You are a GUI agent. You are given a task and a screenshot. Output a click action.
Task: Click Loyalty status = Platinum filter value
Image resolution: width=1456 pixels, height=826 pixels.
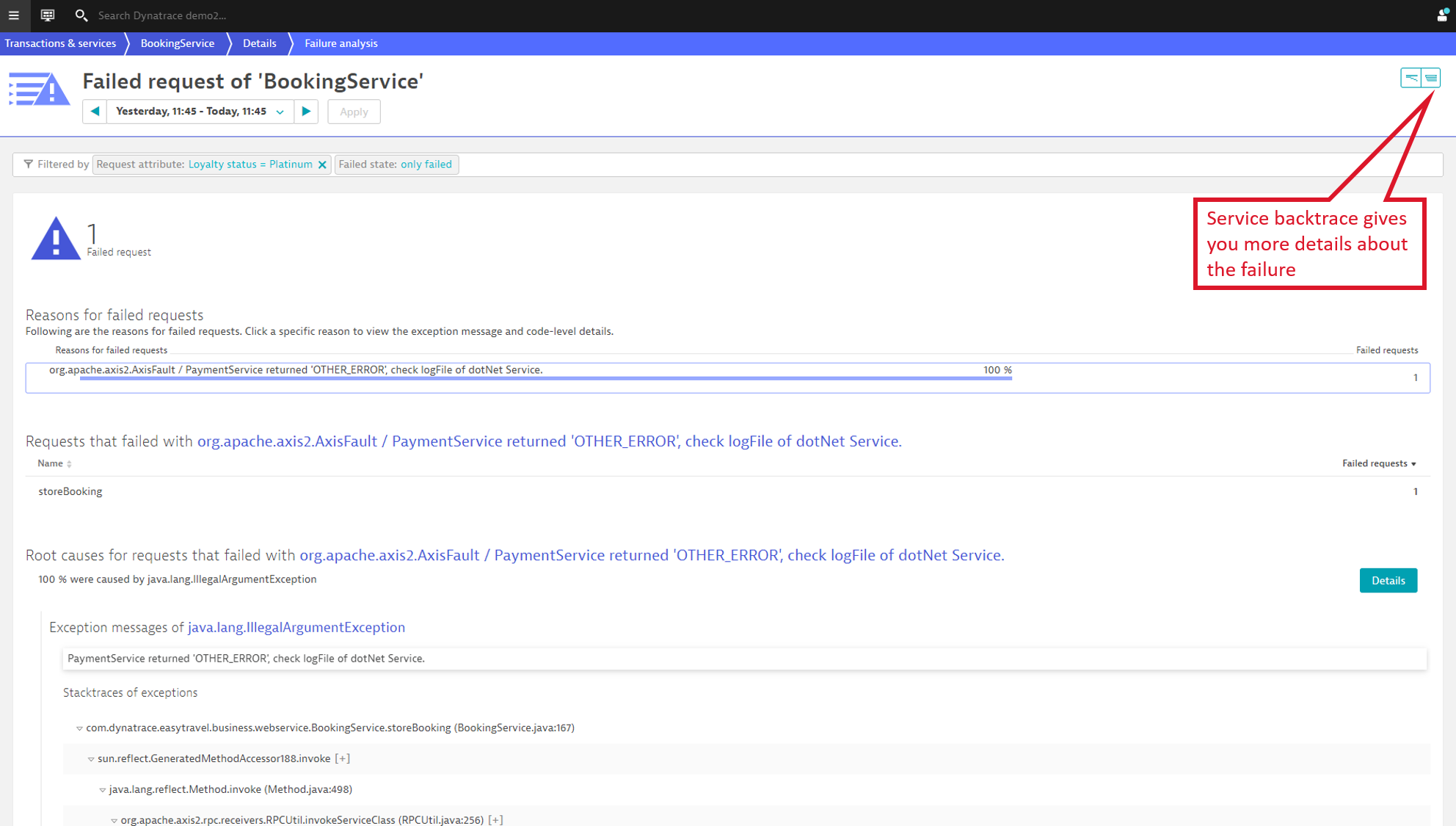[250, 164]
